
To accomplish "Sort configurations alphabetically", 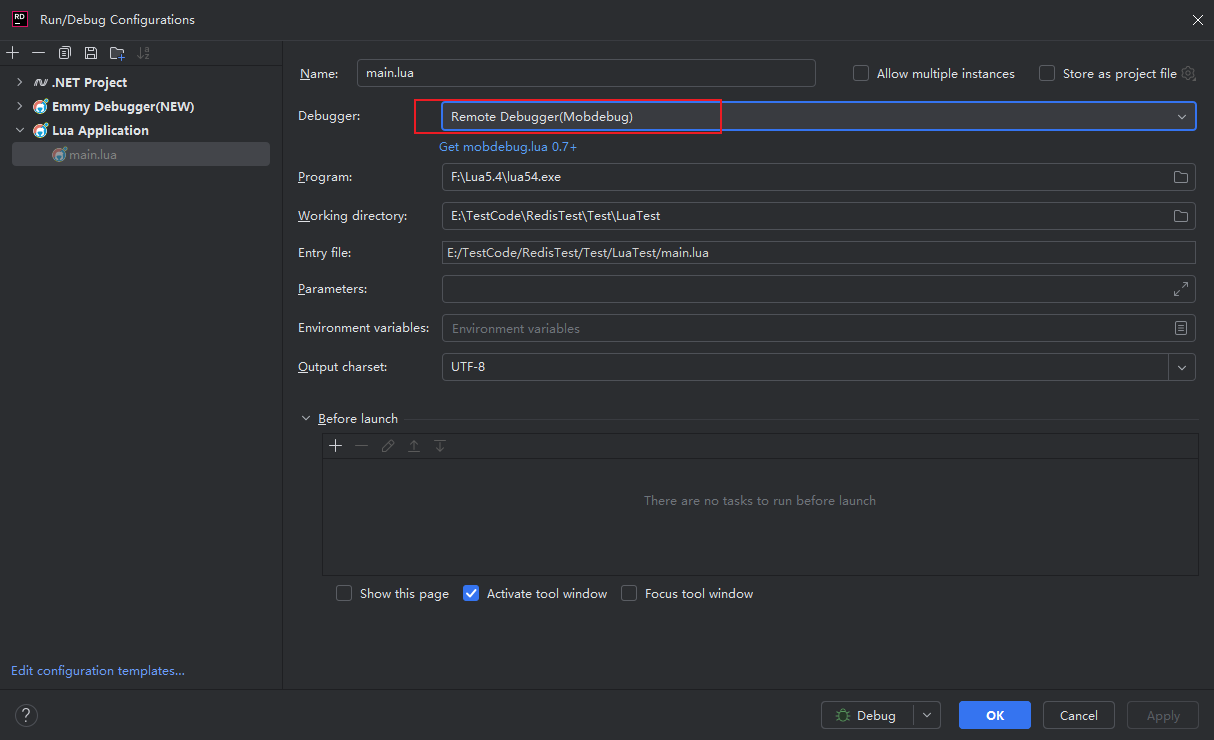I will (144, 53).
